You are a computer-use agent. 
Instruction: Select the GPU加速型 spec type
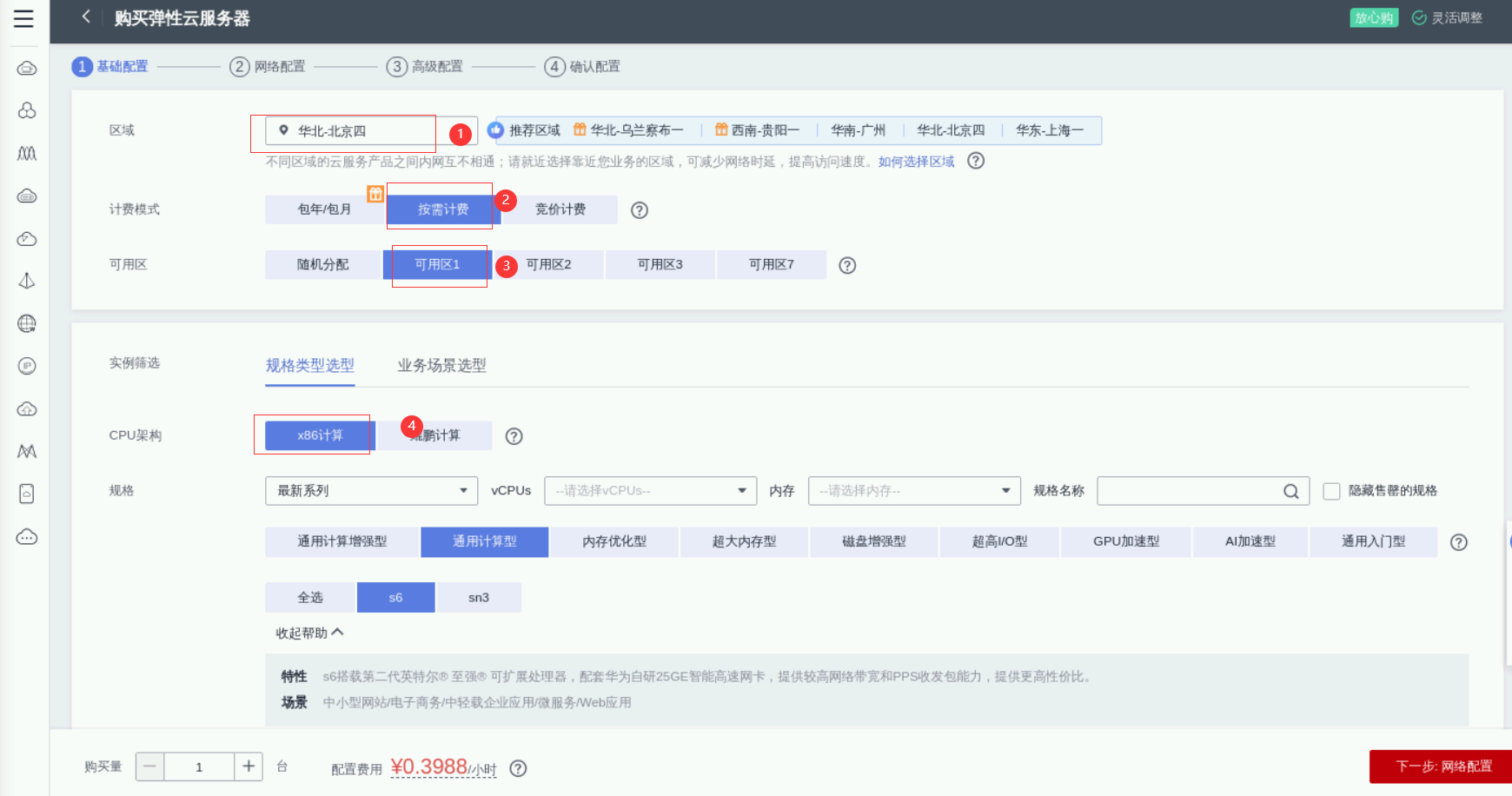coord(1126,541)
